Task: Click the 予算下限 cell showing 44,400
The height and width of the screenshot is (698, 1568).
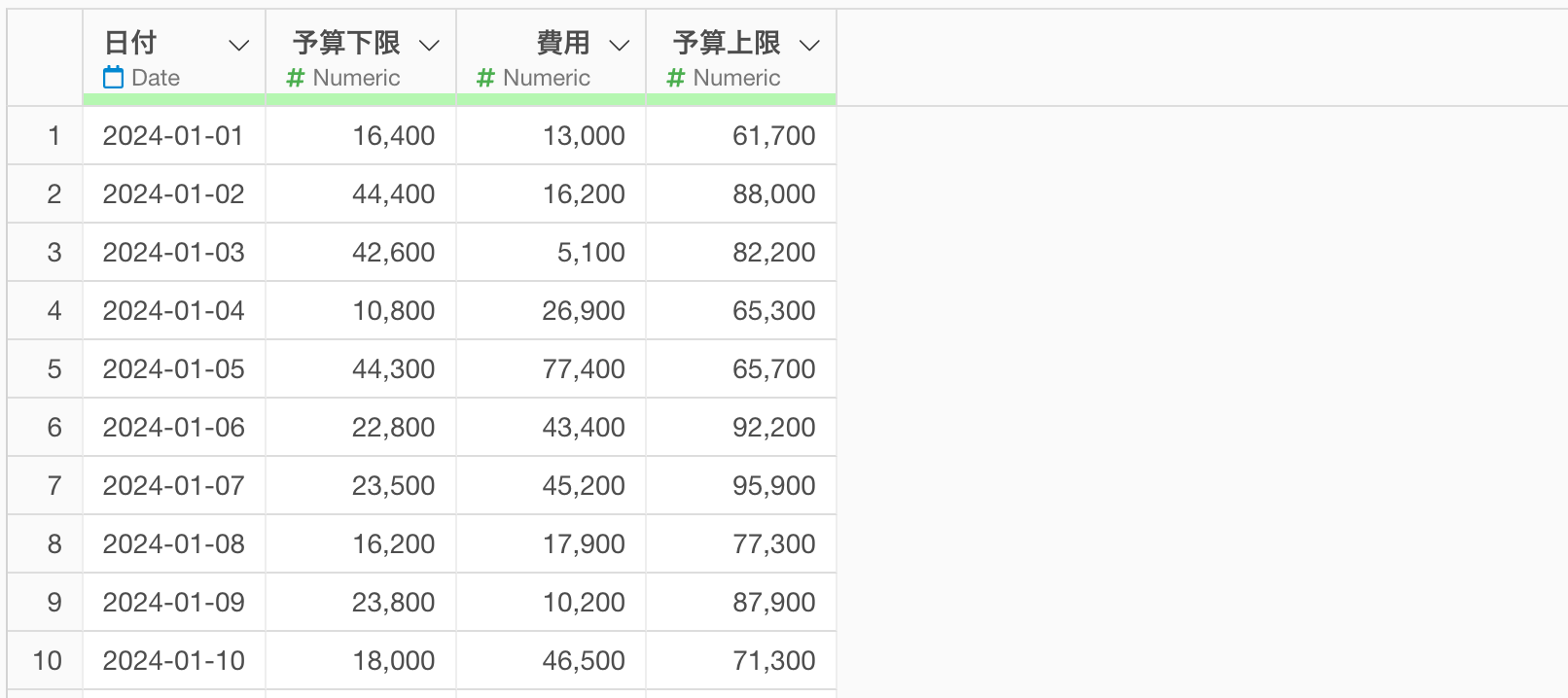Action: [x=361, y=194]
